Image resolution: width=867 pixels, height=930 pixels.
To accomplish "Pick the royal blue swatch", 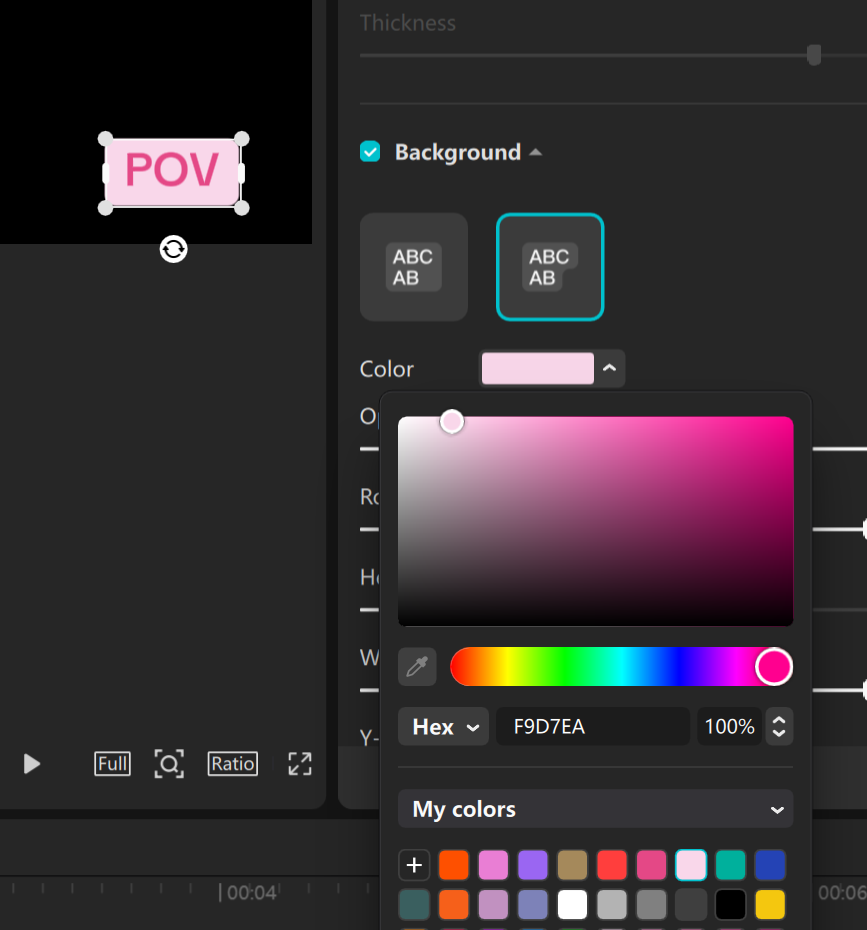I will (x=770, y=865).
